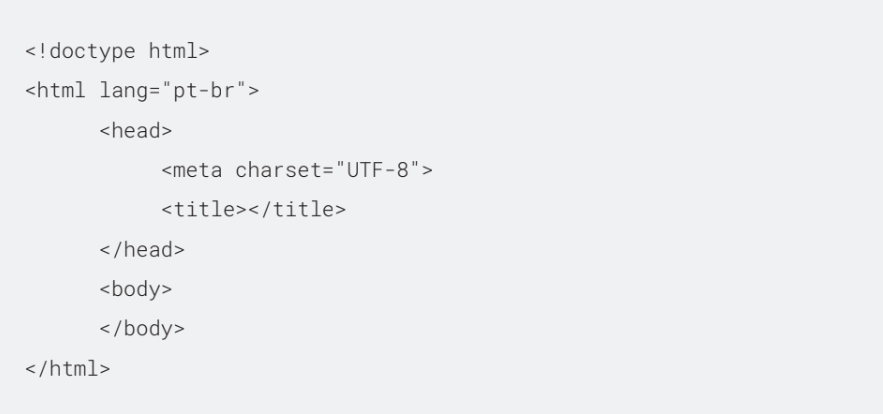The image size is (883, 414).
Task: Click the closing html tag
Action: (x=68, y=368)
